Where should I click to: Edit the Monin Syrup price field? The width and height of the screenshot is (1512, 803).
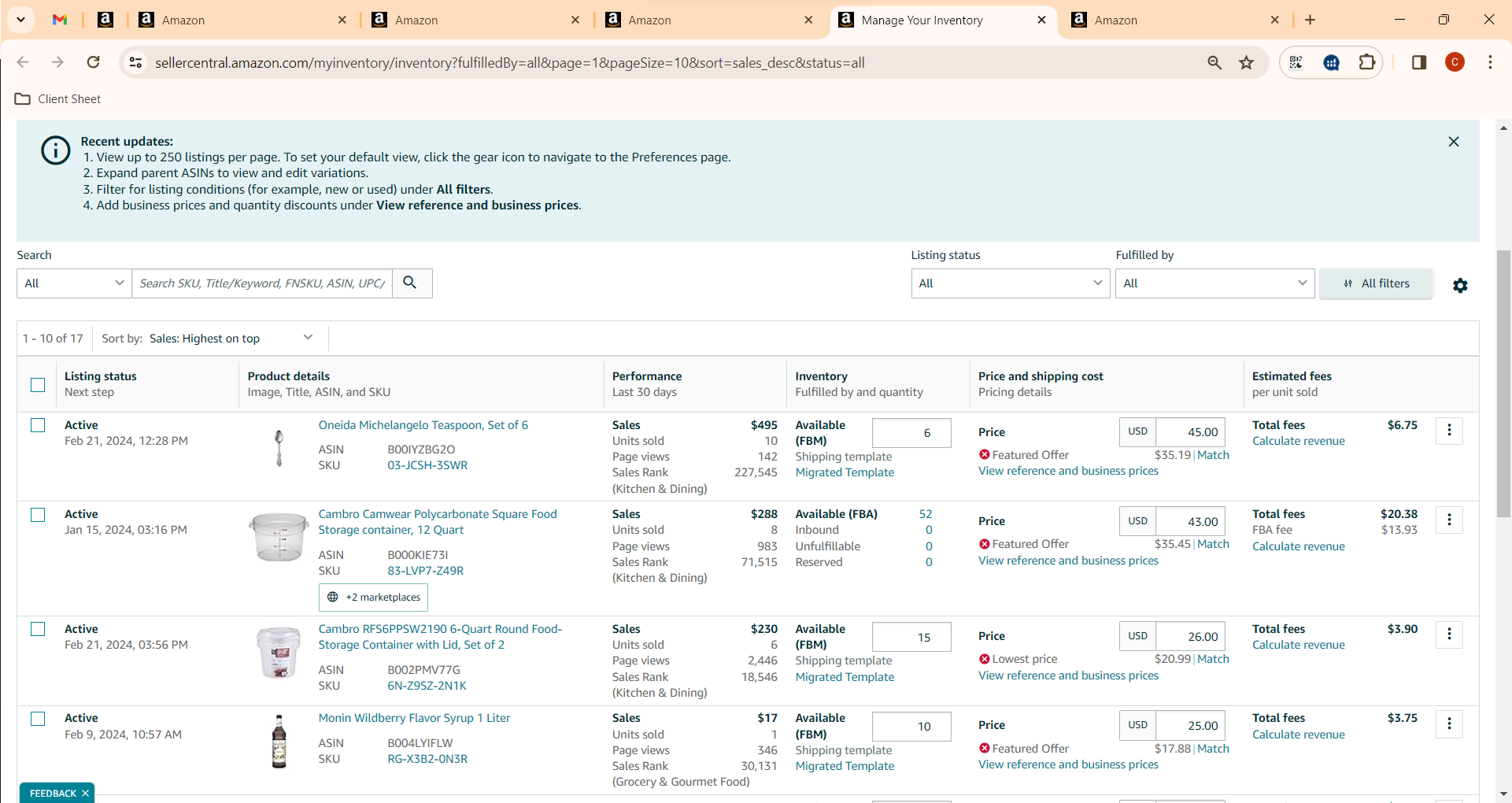[1190, 725]
